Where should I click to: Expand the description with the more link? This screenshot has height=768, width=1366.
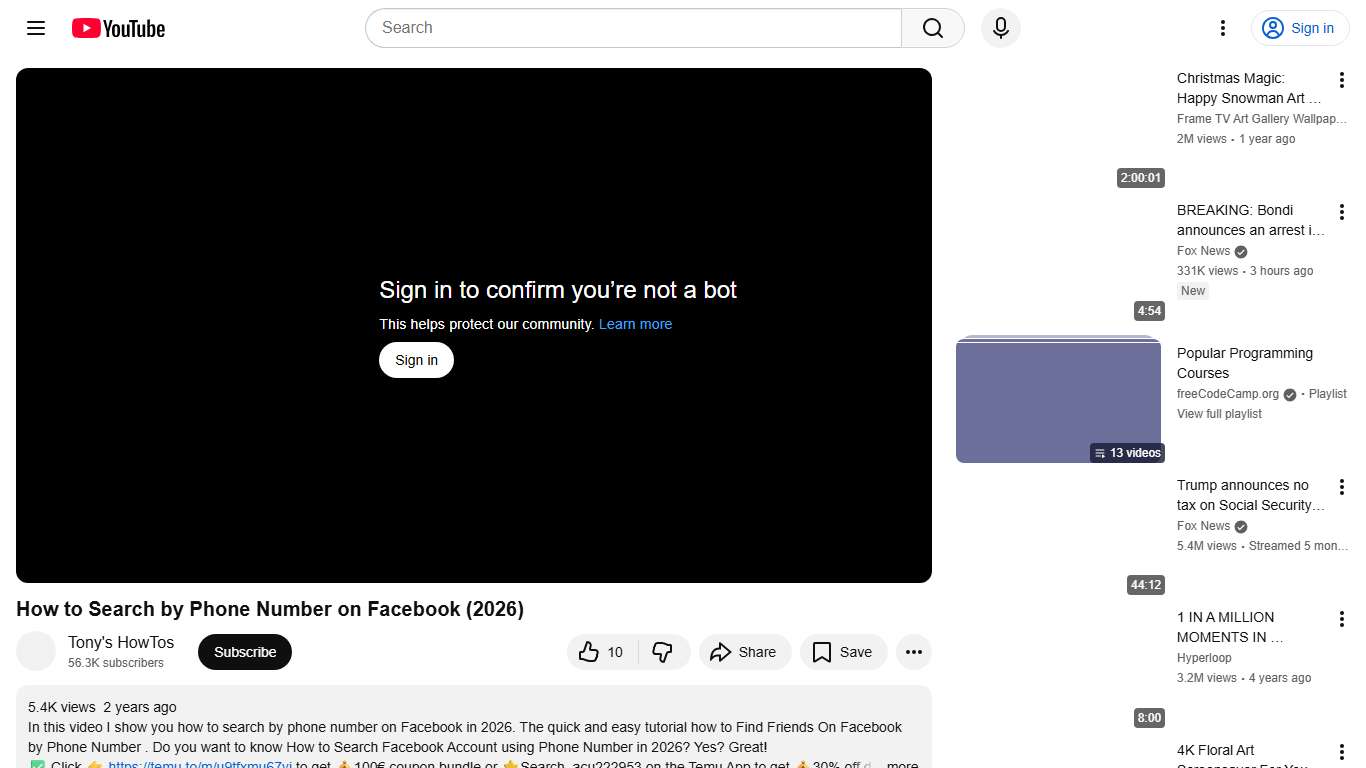point(900,764)
